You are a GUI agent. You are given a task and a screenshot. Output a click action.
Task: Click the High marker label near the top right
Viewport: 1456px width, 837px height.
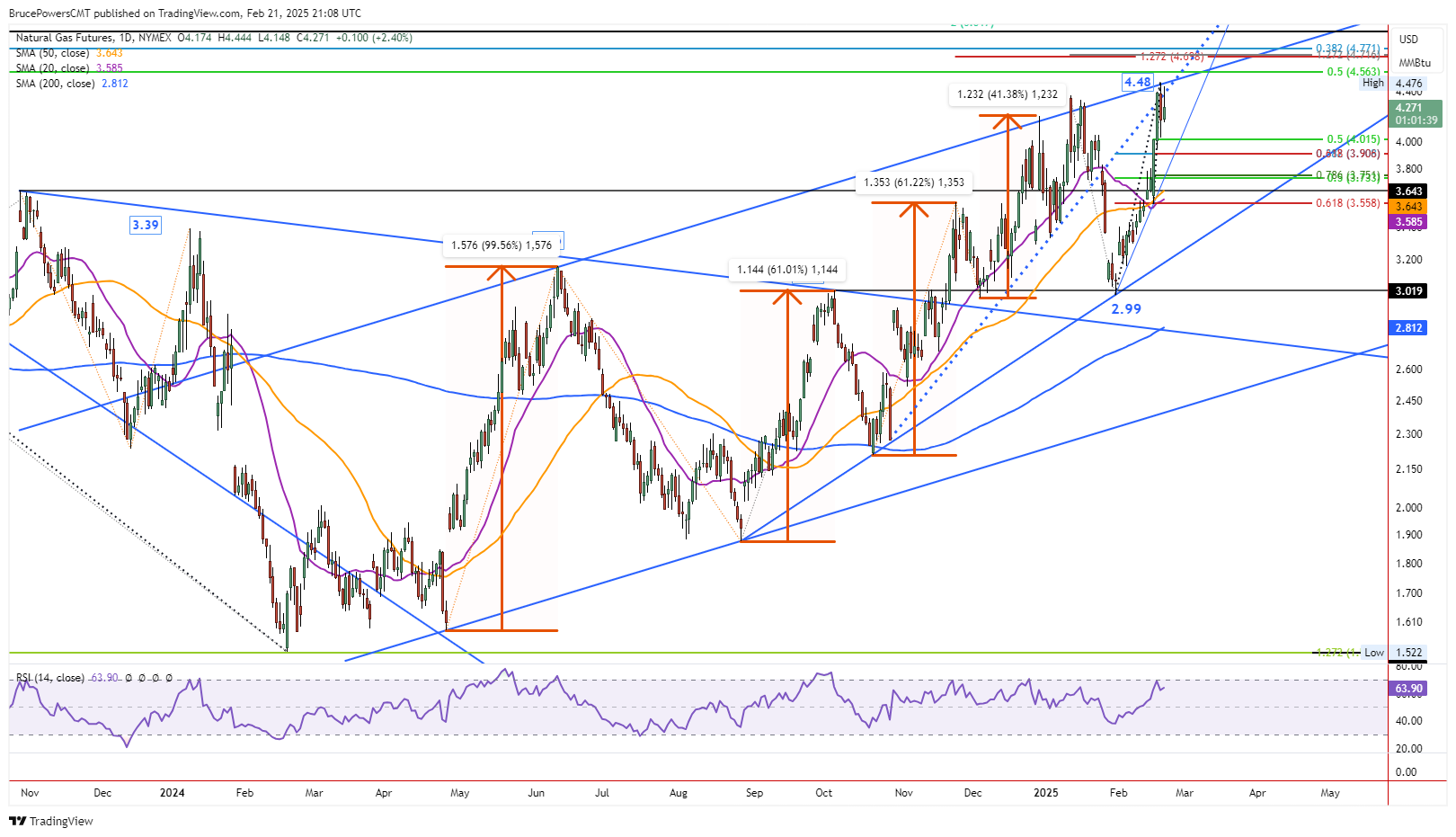1373,83
